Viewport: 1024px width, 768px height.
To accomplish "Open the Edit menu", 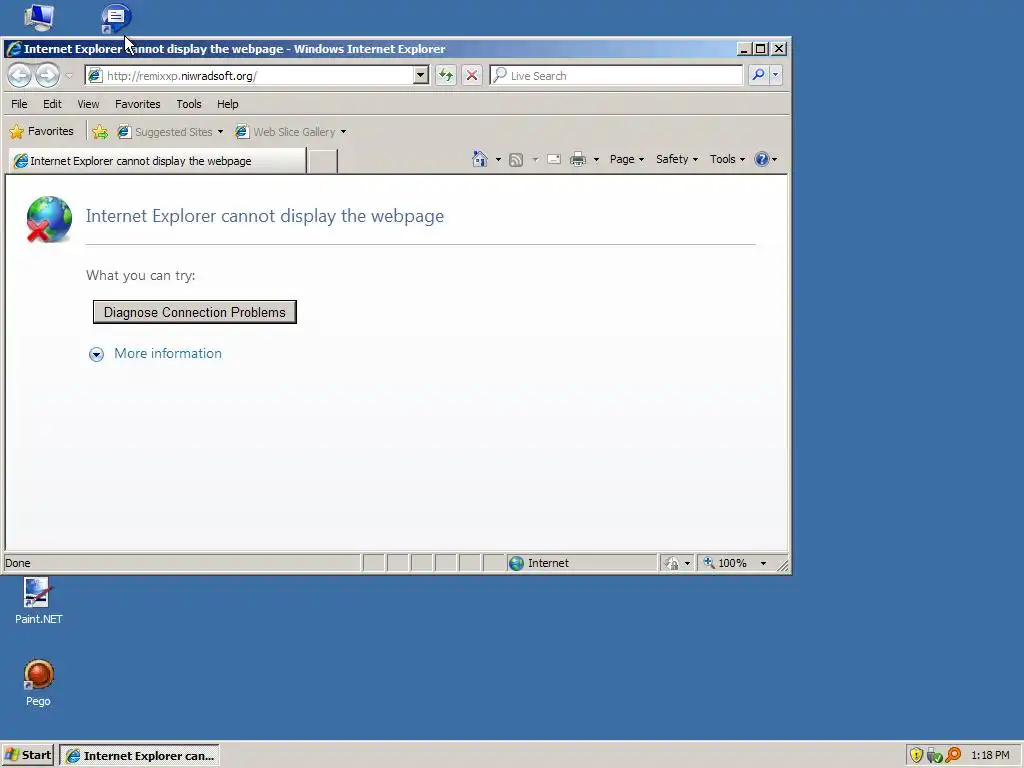I will coord(52,104).
